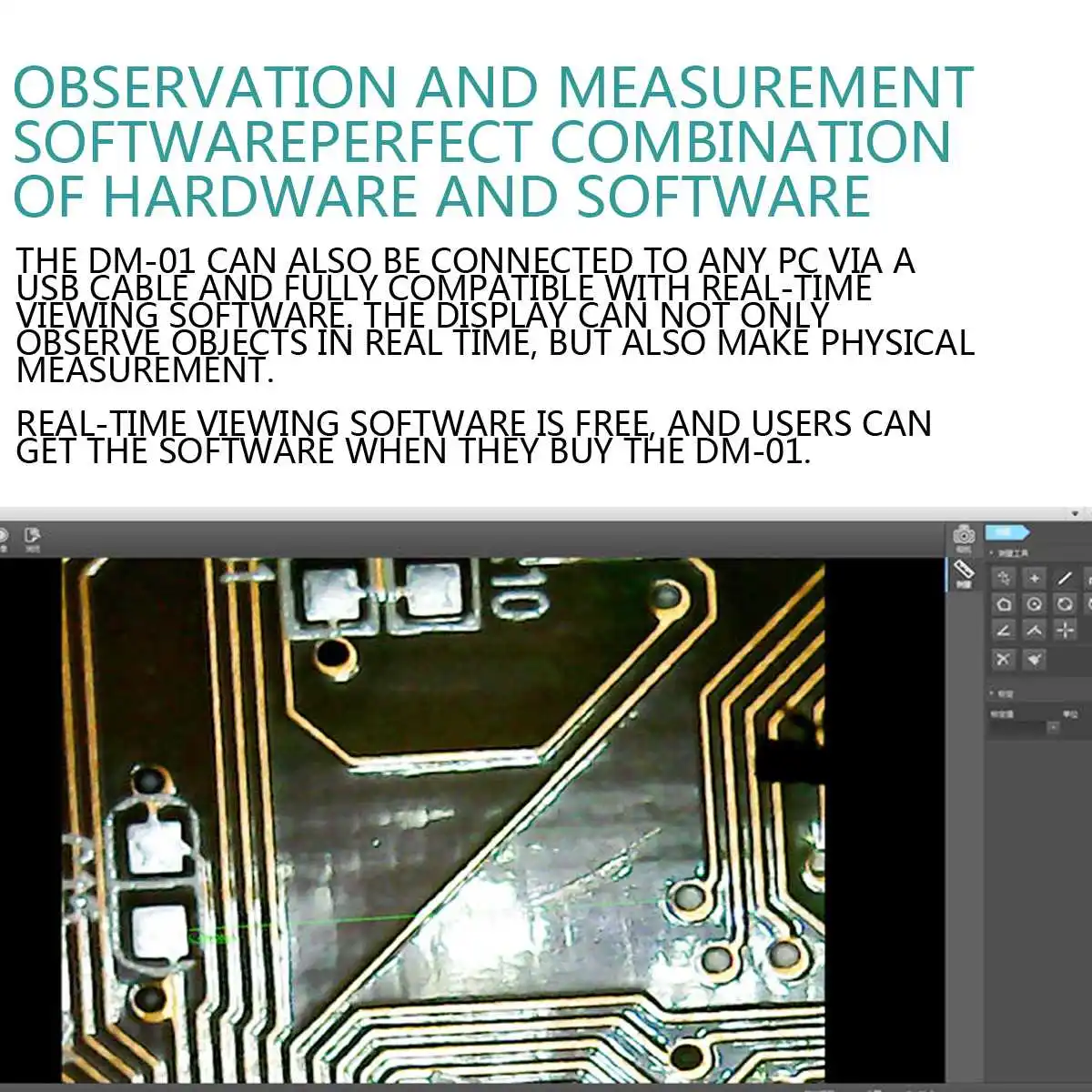The image size is (1092, 1092).
Task: Click the export icon in top-left toolbar
Action: [33, 535]
